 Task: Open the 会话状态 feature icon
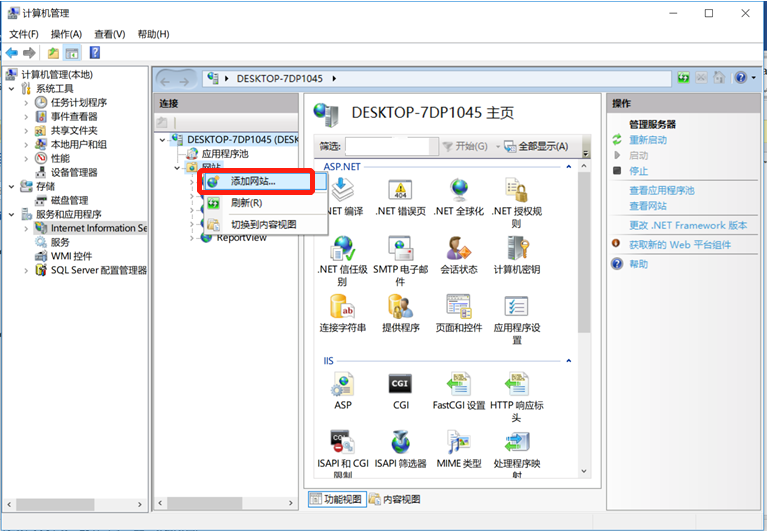tap(459, 248)
